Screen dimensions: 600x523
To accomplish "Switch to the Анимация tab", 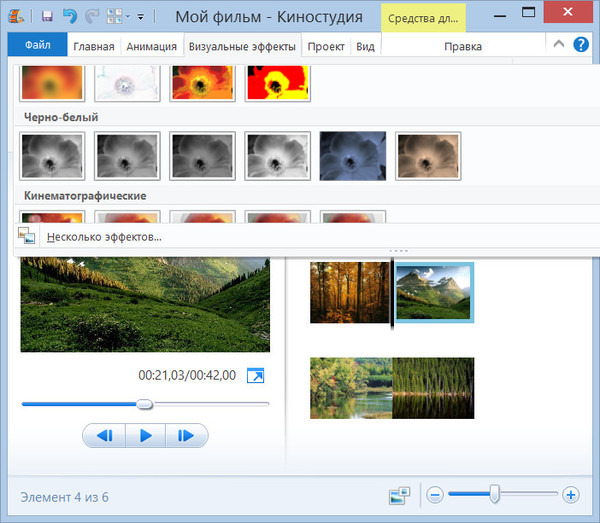I will (152, 46).
